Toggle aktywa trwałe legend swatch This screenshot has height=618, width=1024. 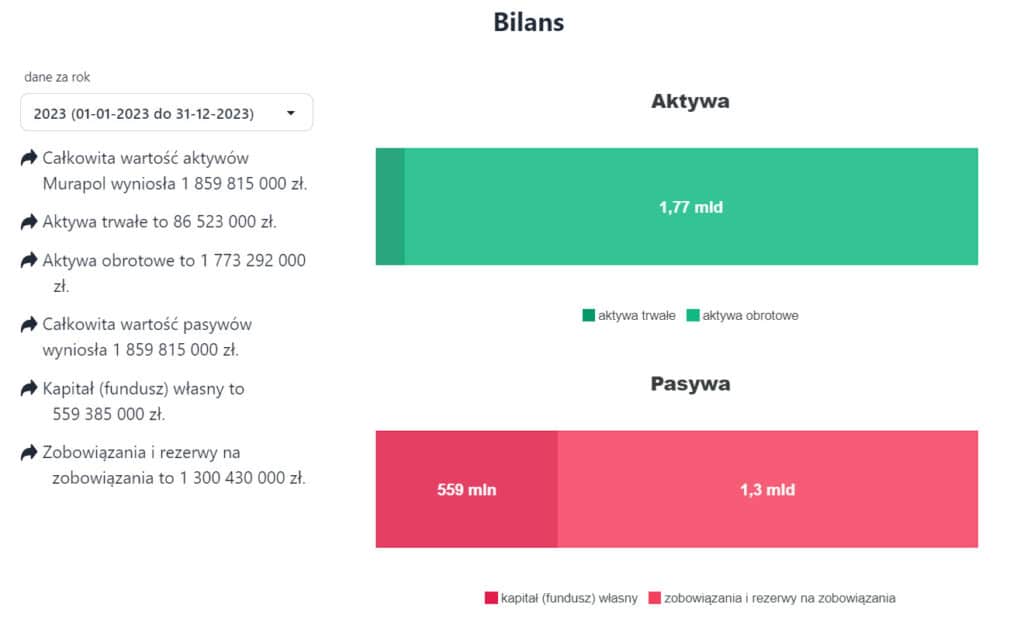[588, 316]
